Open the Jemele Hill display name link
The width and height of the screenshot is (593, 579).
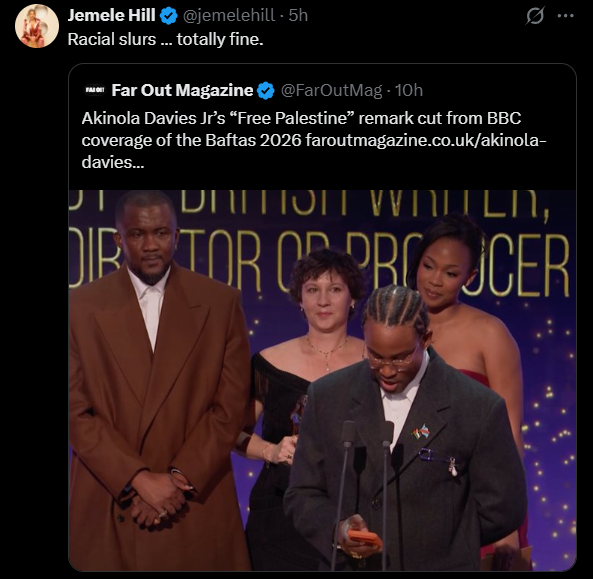111,16
